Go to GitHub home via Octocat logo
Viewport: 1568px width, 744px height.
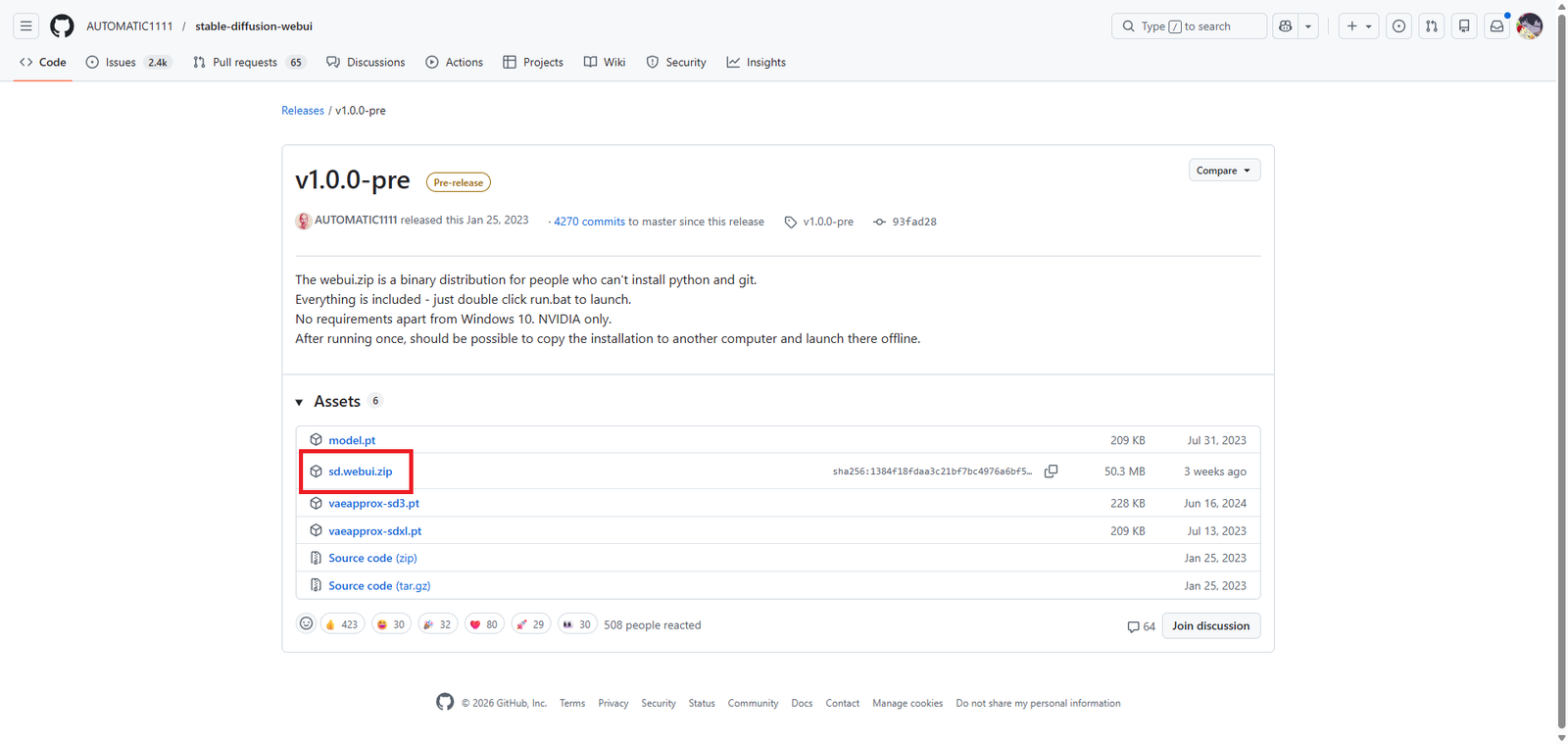(62, 26)
